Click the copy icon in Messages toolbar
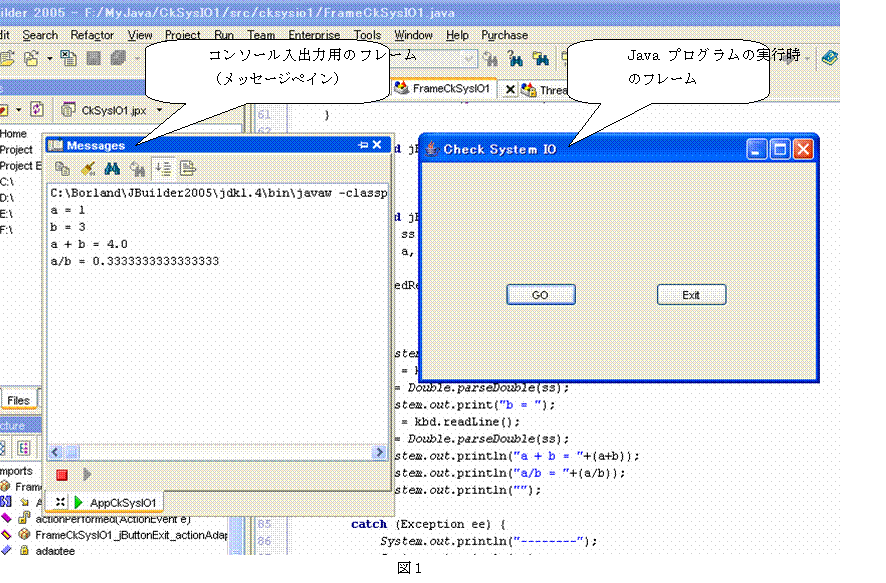Image resolution: width=886 pixels, height=583 pixels. coord(62,169)
